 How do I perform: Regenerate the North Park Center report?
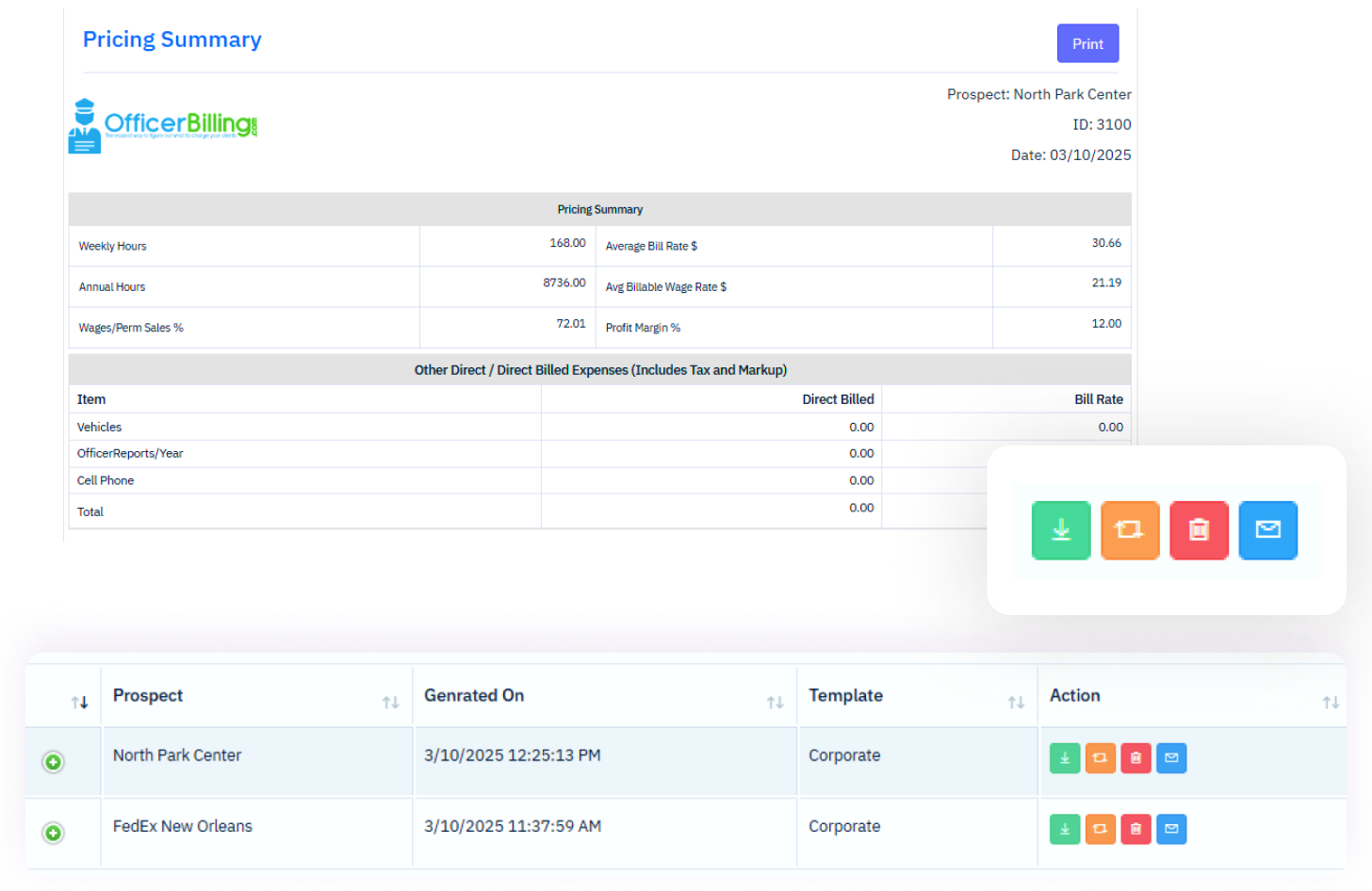(1100, 757)
